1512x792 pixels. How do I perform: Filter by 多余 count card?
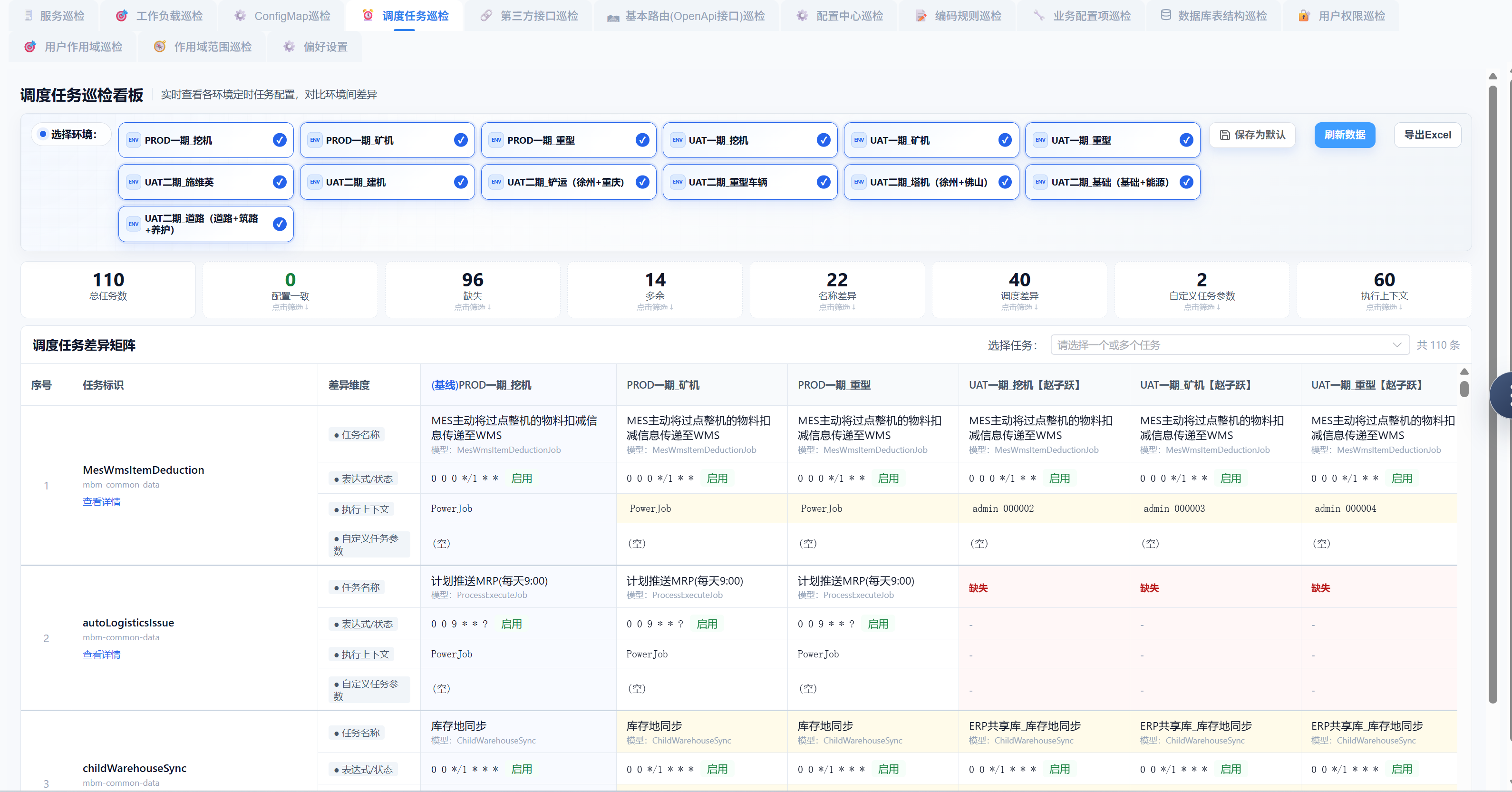655,290
